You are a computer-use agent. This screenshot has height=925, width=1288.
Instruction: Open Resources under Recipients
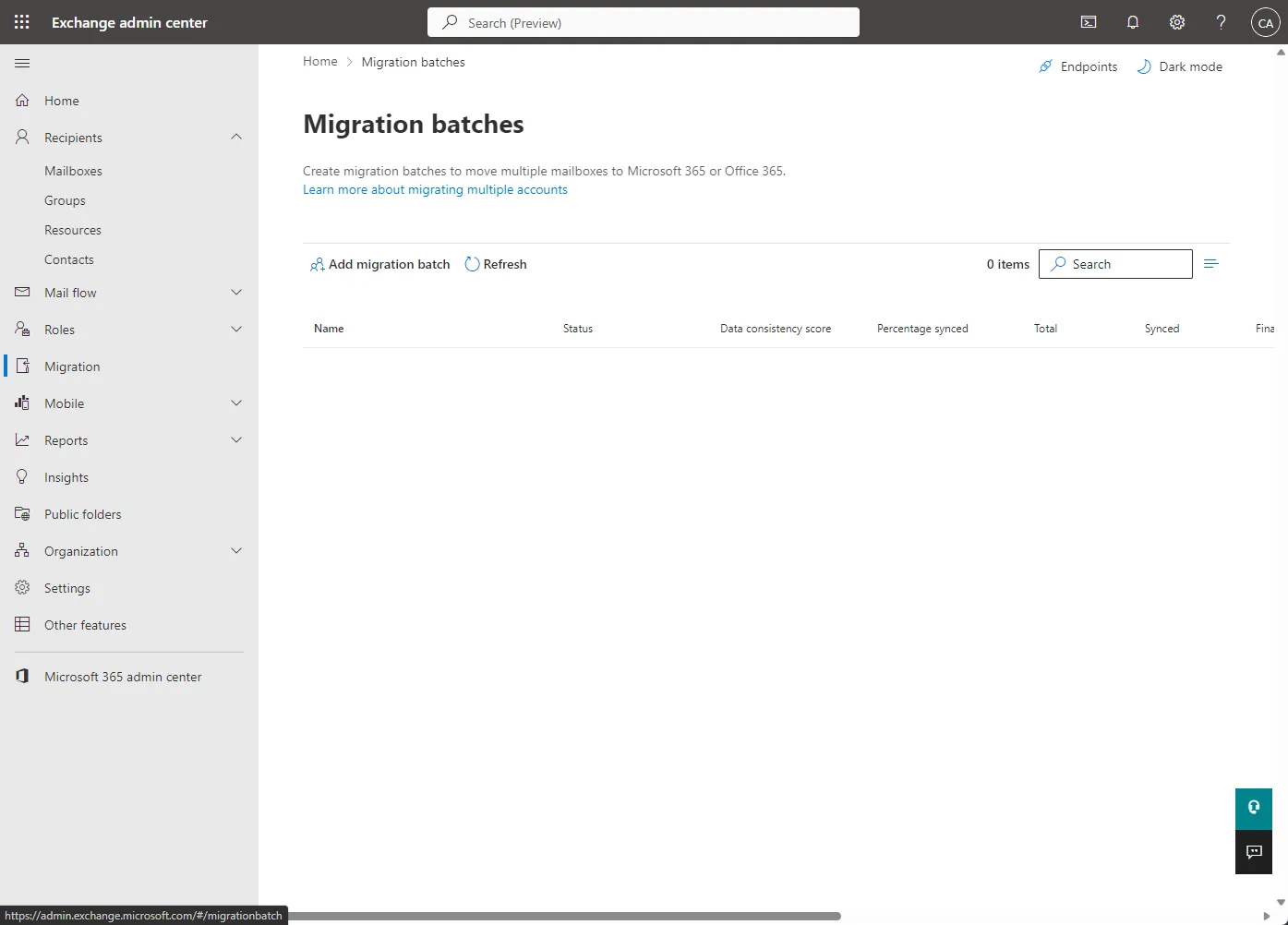click(x=73, y=230)
